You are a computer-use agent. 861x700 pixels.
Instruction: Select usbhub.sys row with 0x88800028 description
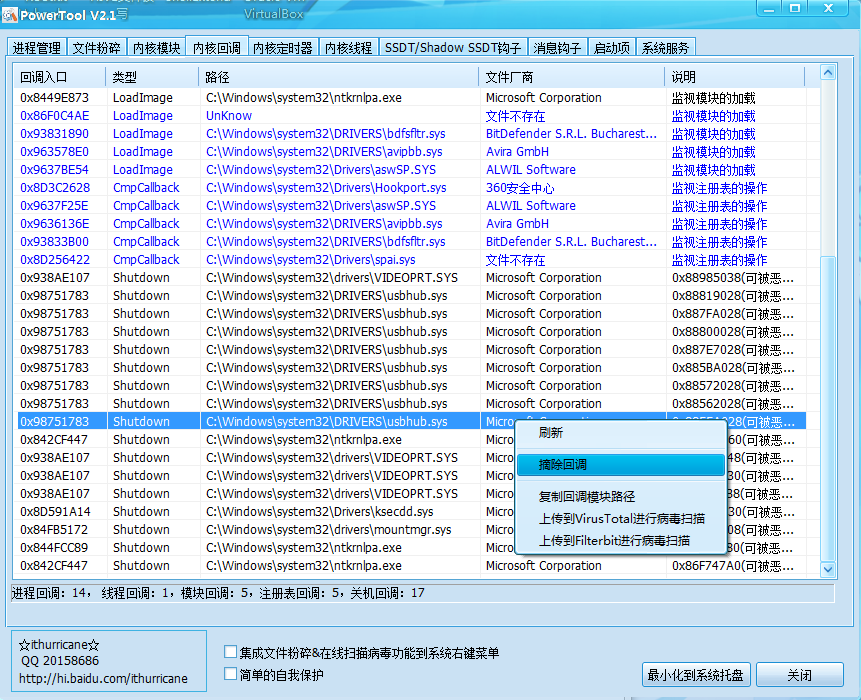(x=411, y=332)
